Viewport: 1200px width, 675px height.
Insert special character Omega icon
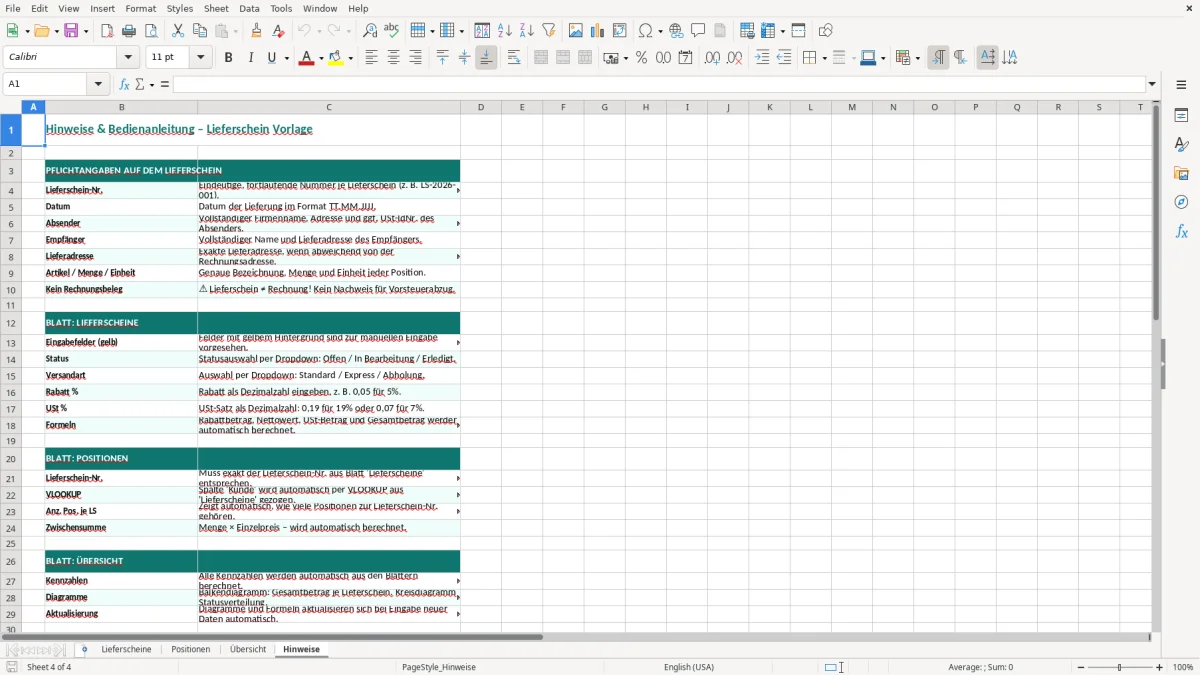645,31
